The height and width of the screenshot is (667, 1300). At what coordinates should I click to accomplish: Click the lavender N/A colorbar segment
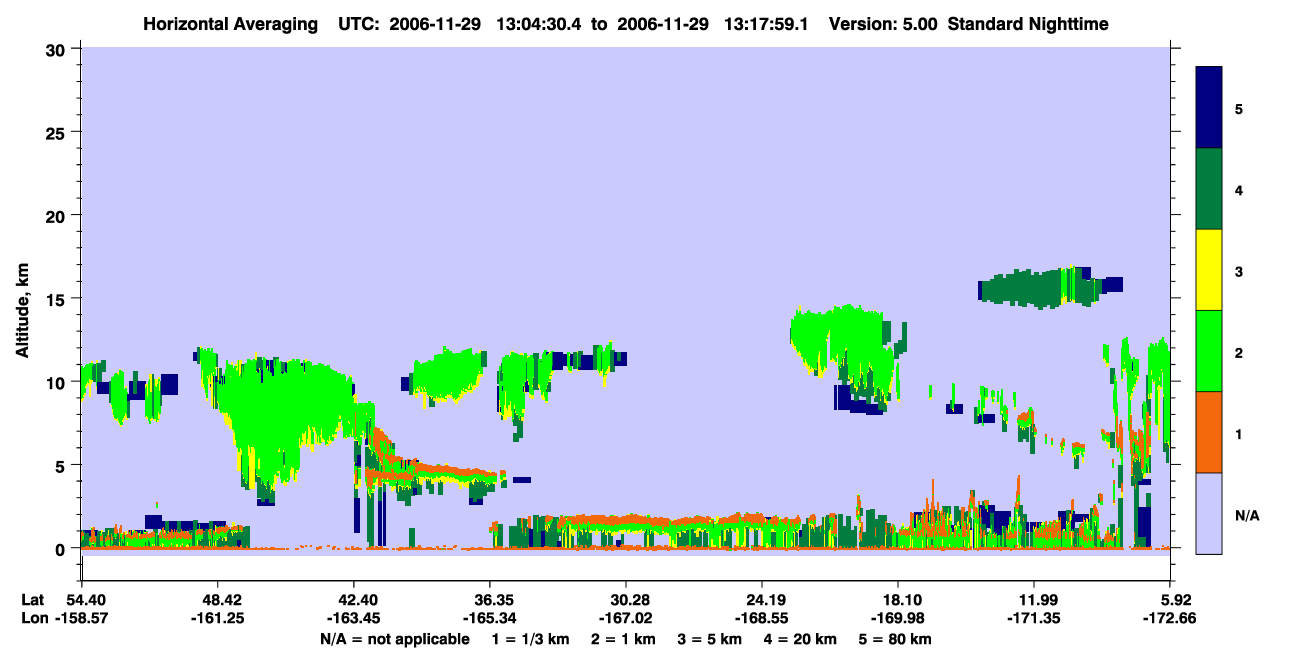coord(1209,512)
